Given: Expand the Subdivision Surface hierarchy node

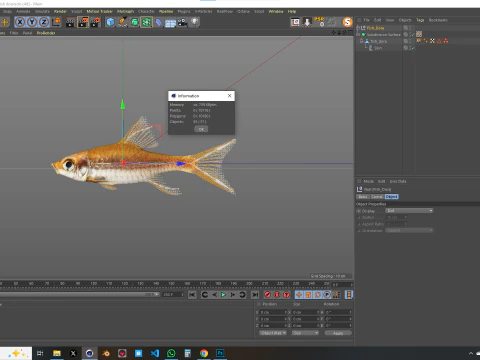Looking at the screenshot, I should click(358, 35).
